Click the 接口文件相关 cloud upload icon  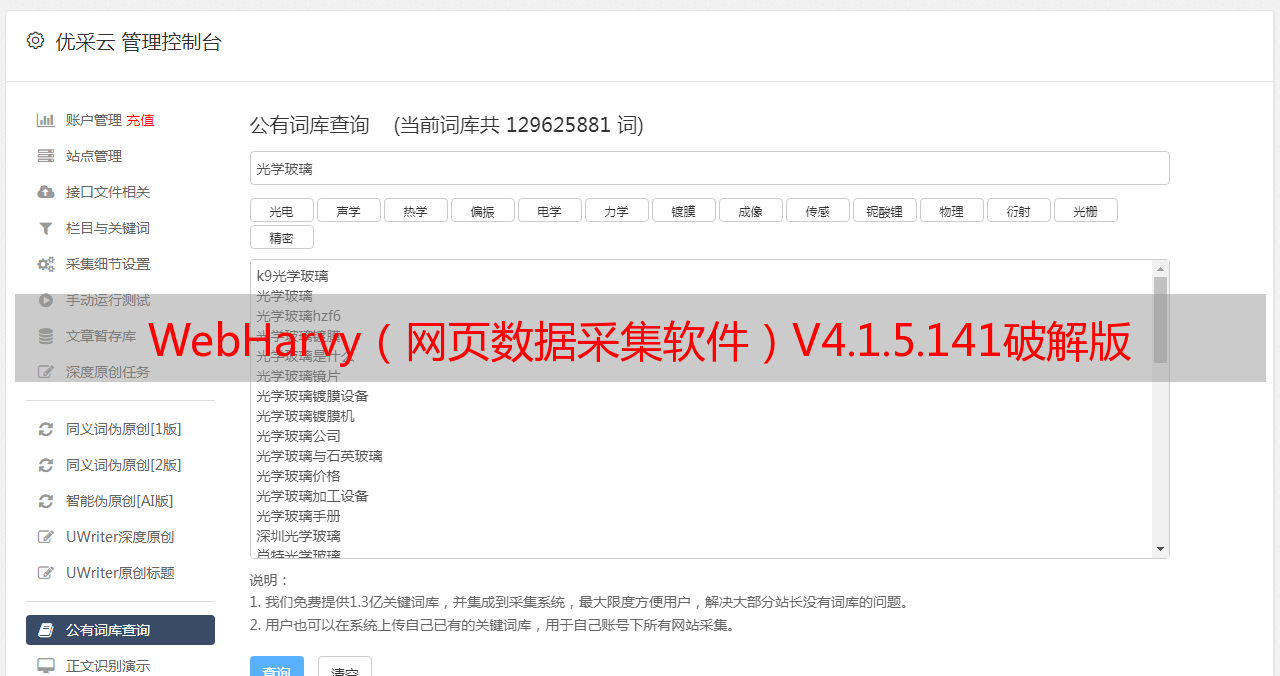click(46, 192)
